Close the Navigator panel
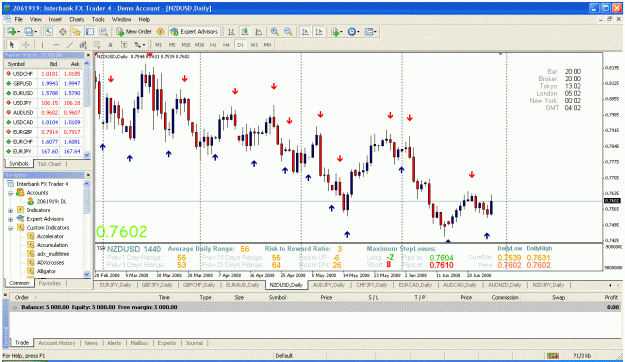Image resolution: width=625 pixels, height=362 pixels. pos(88,175)
